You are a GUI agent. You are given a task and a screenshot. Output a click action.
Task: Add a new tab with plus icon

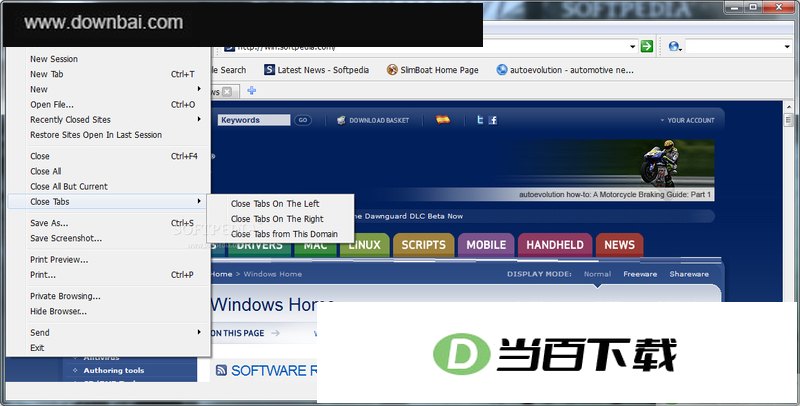tap(252, 91)
